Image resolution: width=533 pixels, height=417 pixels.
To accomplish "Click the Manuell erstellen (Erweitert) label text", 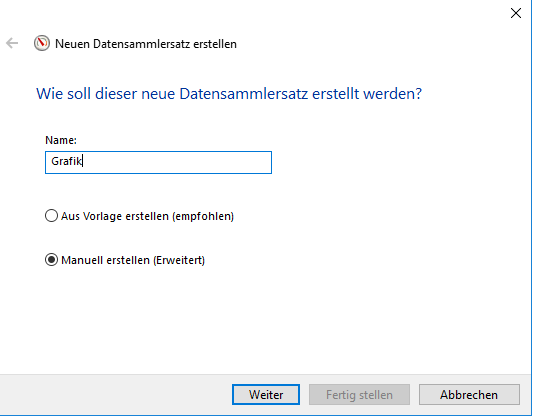I will click(x=133, y=260).
